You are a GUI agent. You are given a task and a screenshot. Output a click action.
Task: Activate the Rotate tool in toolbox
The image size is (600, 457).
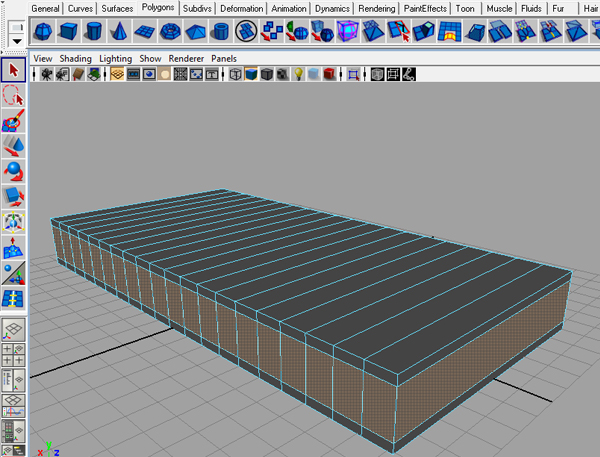(x=14, y=170)
